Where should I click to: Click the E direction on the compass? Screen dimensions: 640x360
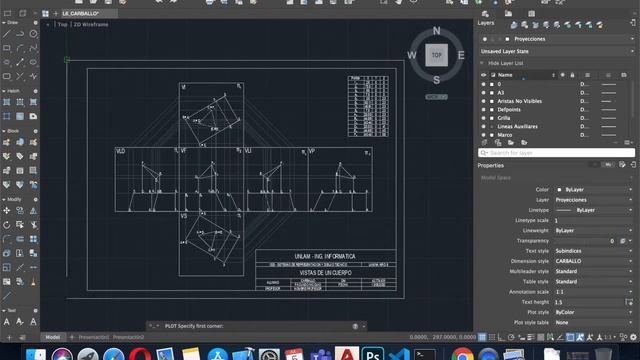tap(461, 55)
